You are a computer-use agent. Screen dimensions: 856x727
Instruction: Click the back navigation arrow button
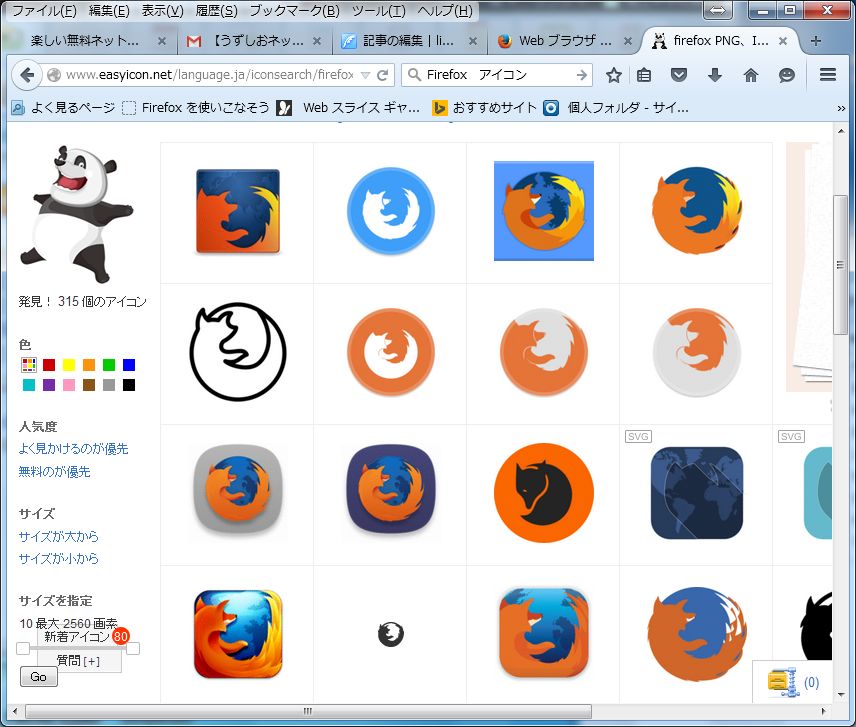click(x=27, y=75)
